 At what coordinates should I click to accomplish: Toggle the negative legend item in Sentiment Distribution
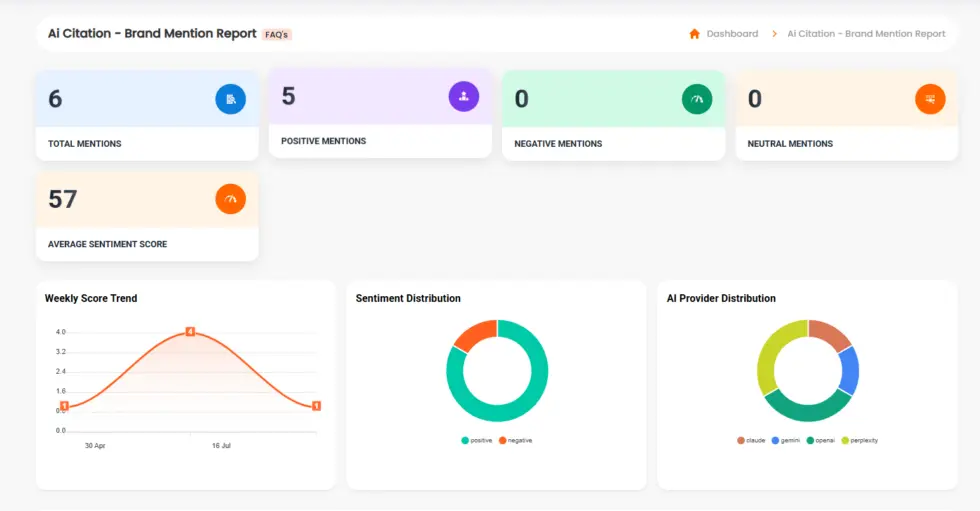tap(516, 440)
